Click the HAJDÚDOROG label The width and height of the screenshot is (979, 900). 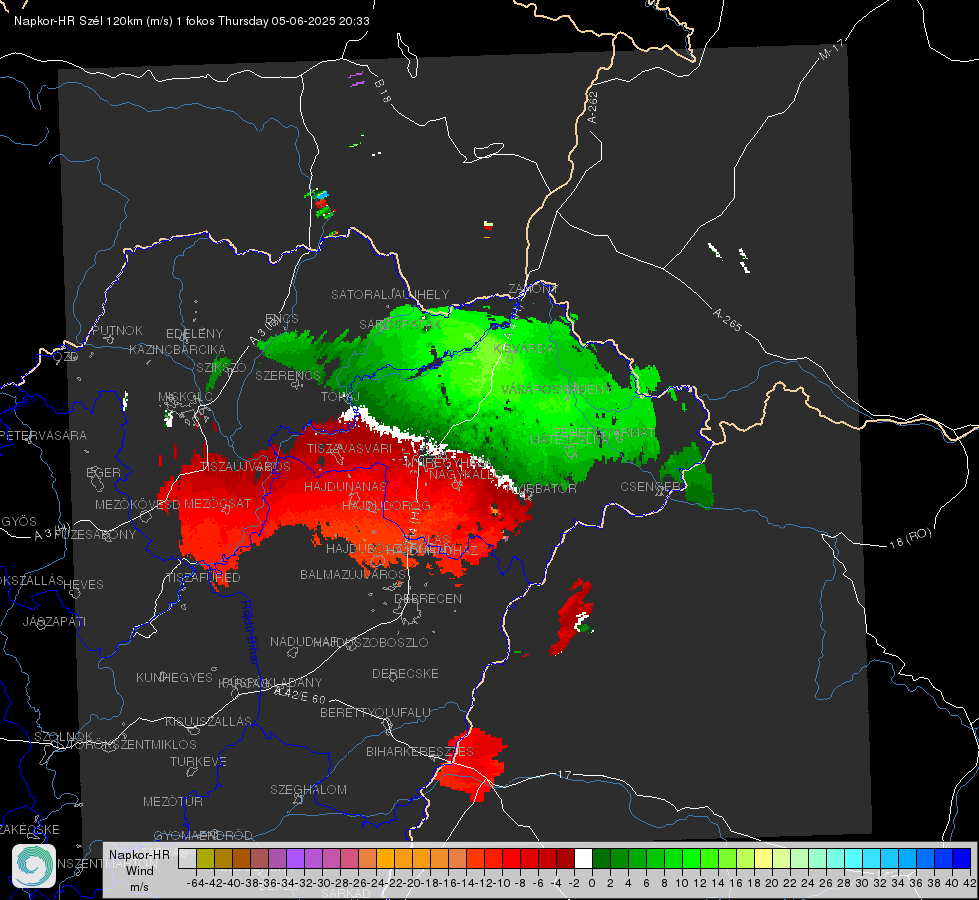[386, 505]
